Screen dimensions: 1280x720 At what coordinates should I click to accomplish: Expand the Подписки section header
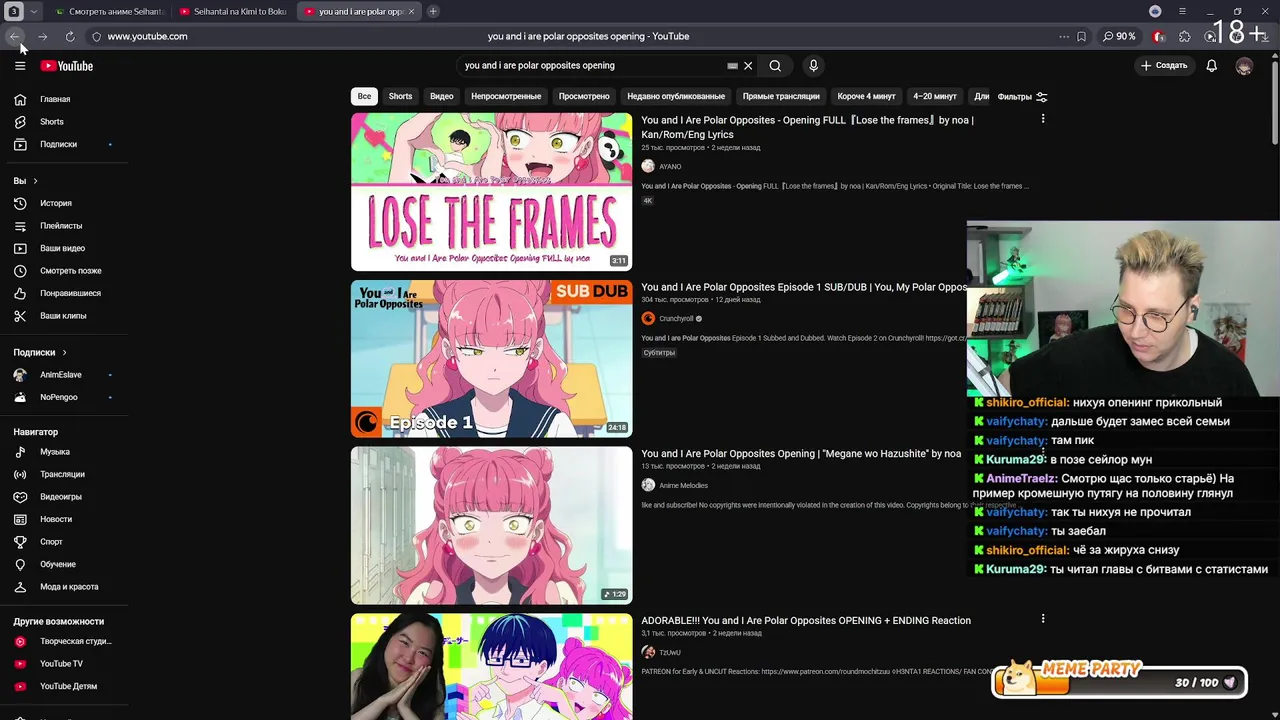[40, 352]
